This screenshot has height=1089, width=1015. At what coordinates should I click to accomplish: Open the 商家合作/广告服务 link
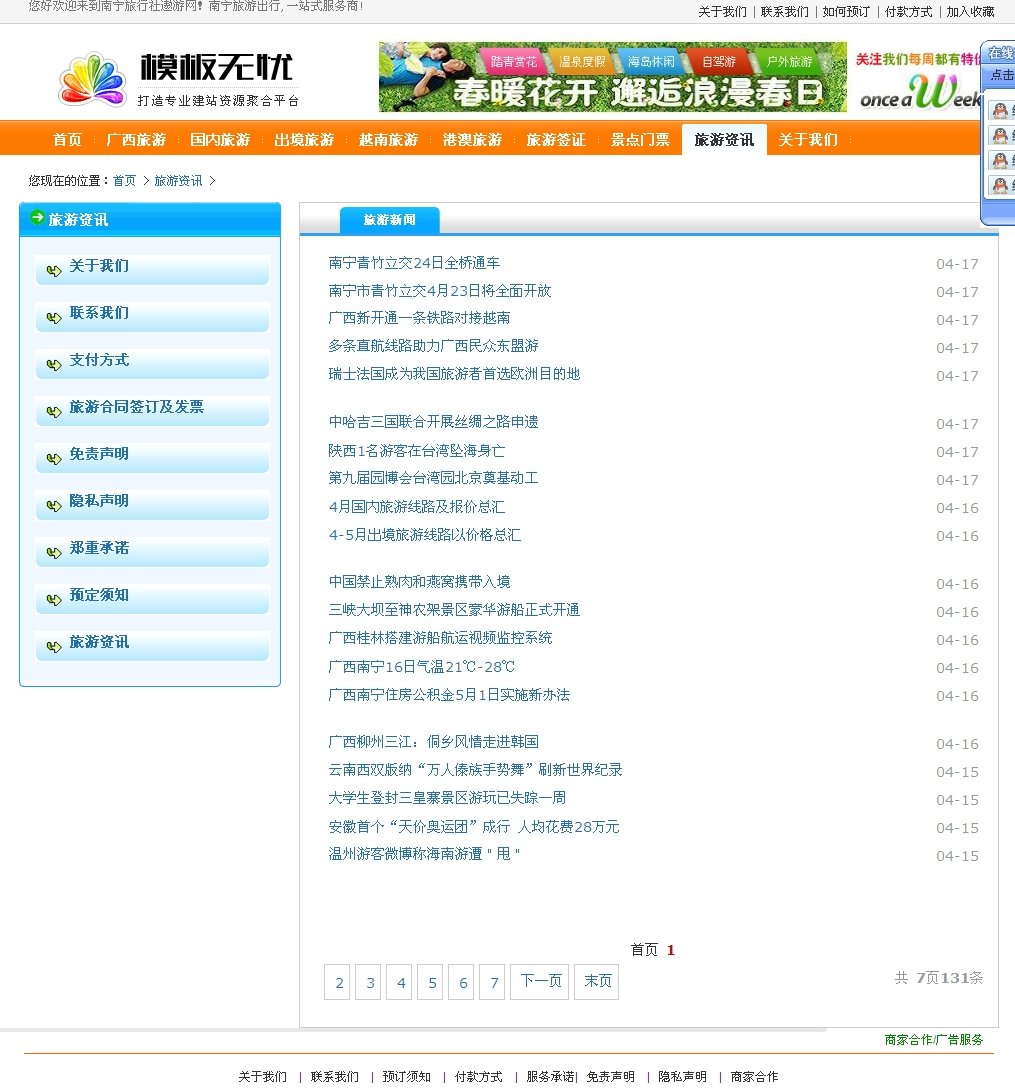(x=933, y=1040)
